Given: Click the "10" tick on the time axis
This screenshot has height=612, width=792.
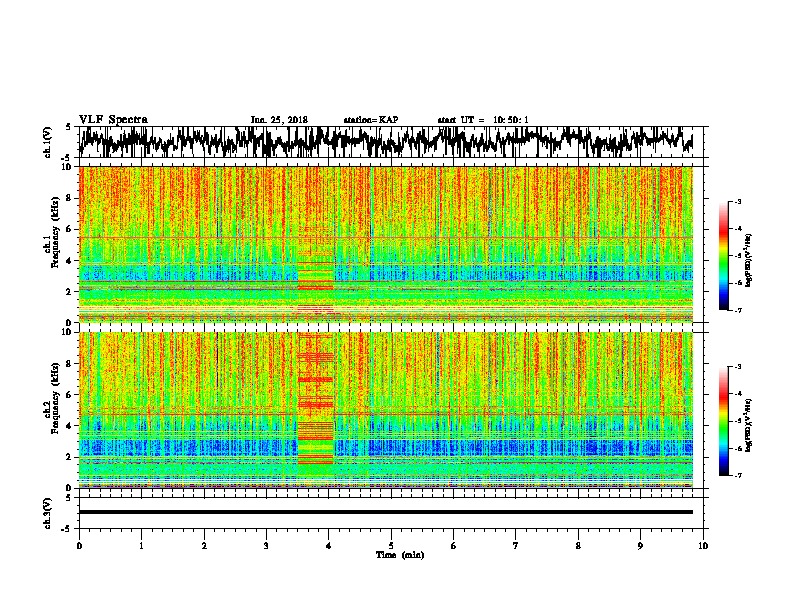Looking at the screenshot, I should pyautogui.click(x=703, y=546).
